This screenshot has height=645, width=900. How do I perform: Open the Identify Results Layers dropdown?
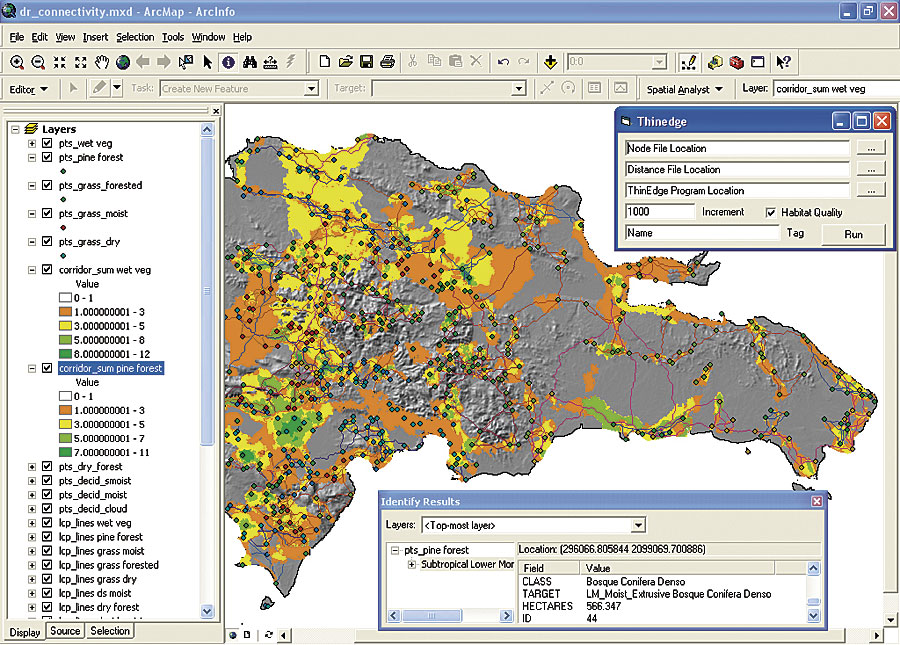tap(638, 525)
